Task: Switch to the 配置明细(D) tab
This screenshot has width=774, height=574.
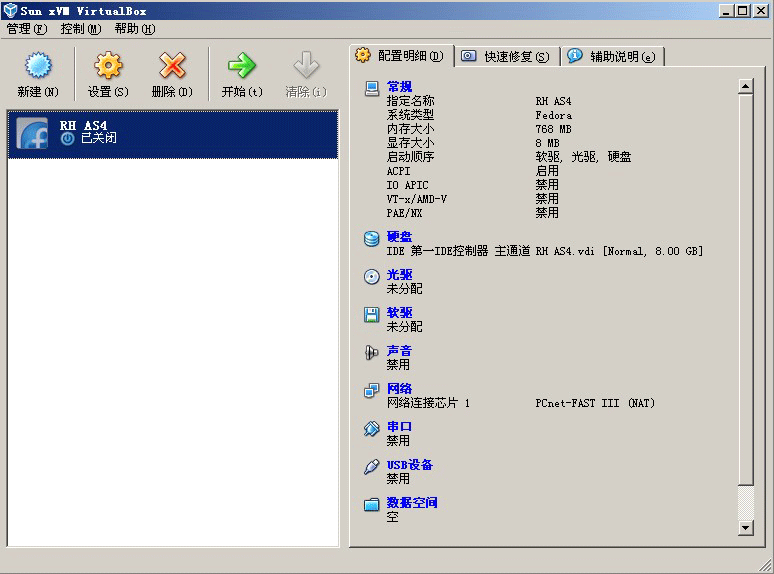Action: coord(402,56)
